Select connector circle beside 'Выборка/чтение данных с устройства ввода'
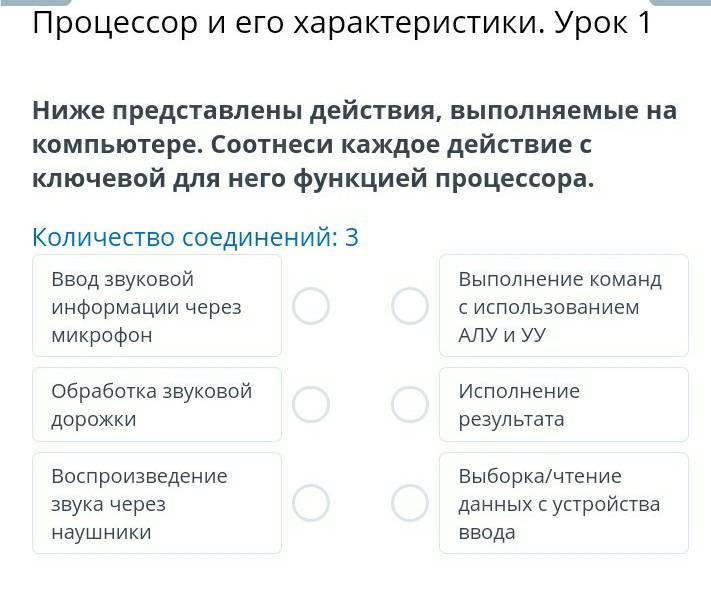This screenshot has width=711, height=603. coord(409,503)
